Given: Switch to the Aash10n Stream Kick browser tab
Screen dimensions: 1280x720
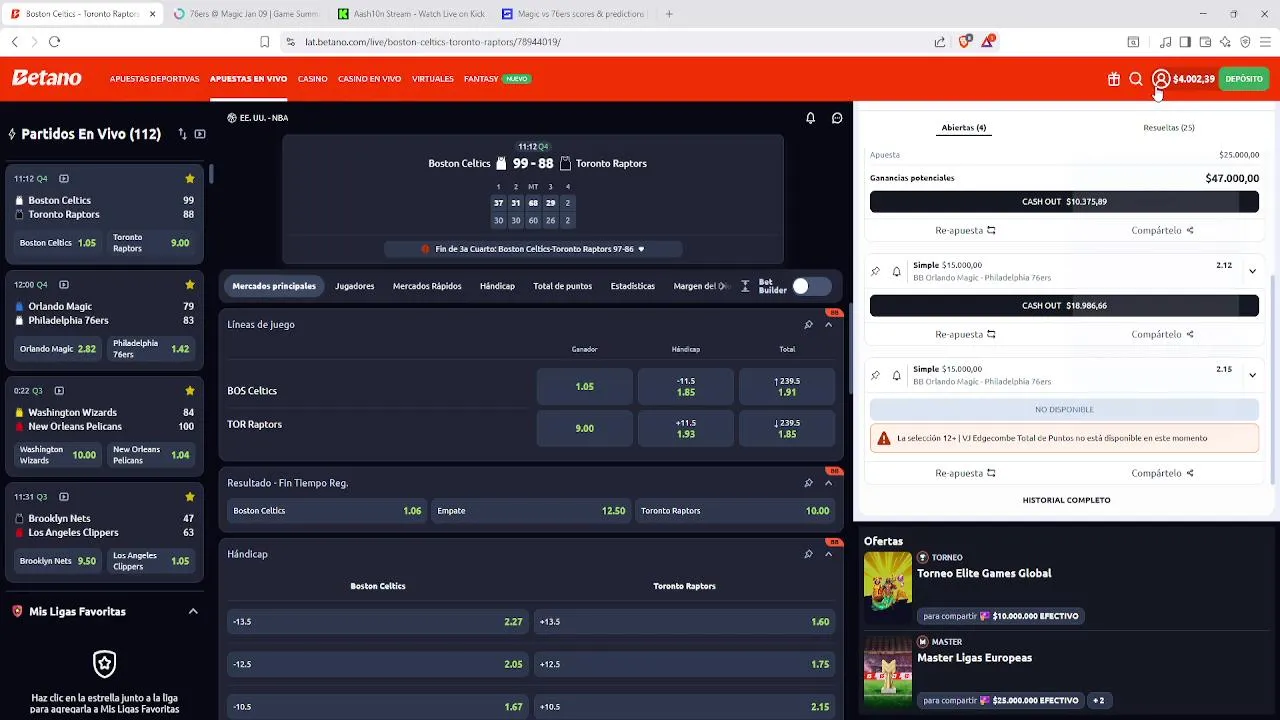Looking at the screenshot, I should pos(410,14).
